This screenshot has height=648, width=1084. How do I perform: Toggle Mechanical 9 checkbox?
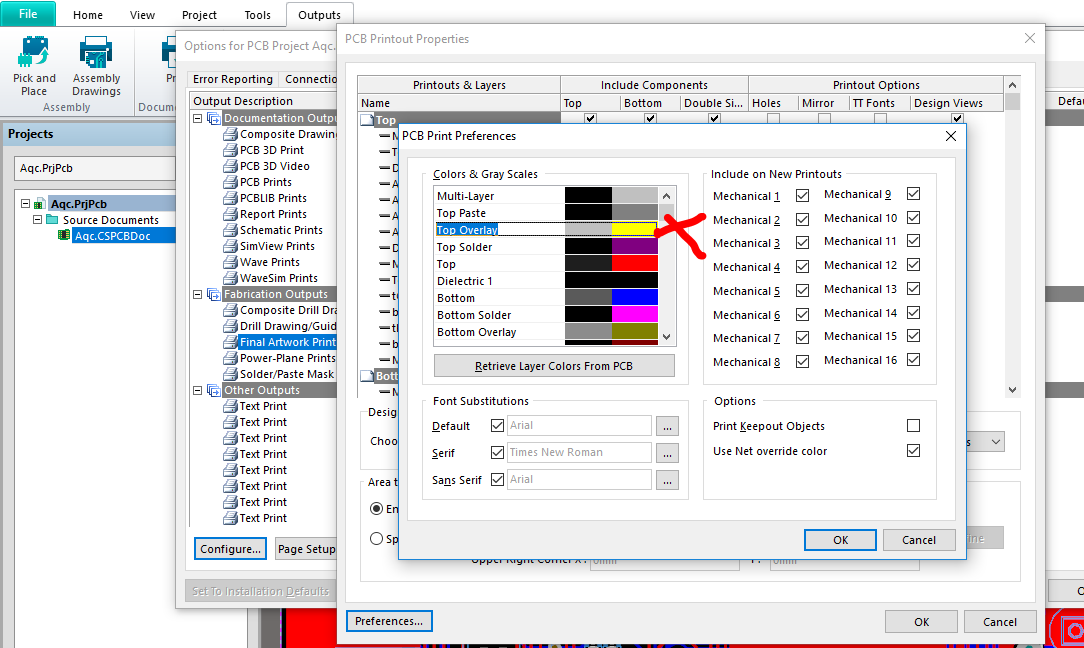[x=913, y=194]
